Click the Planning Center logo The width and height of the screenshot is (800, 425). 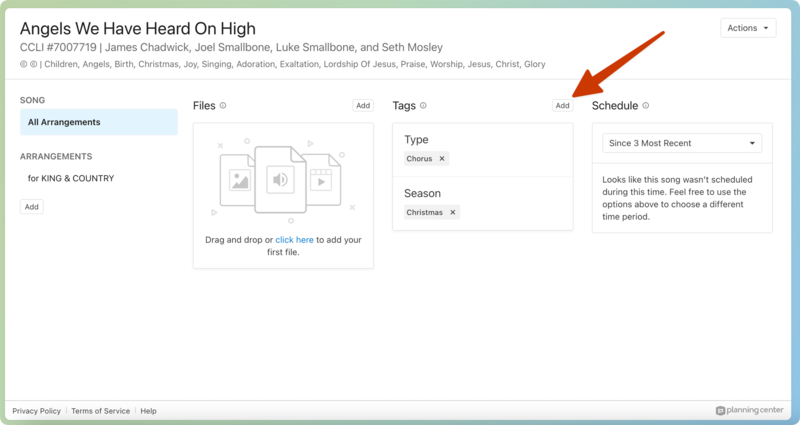click(749, 410)
